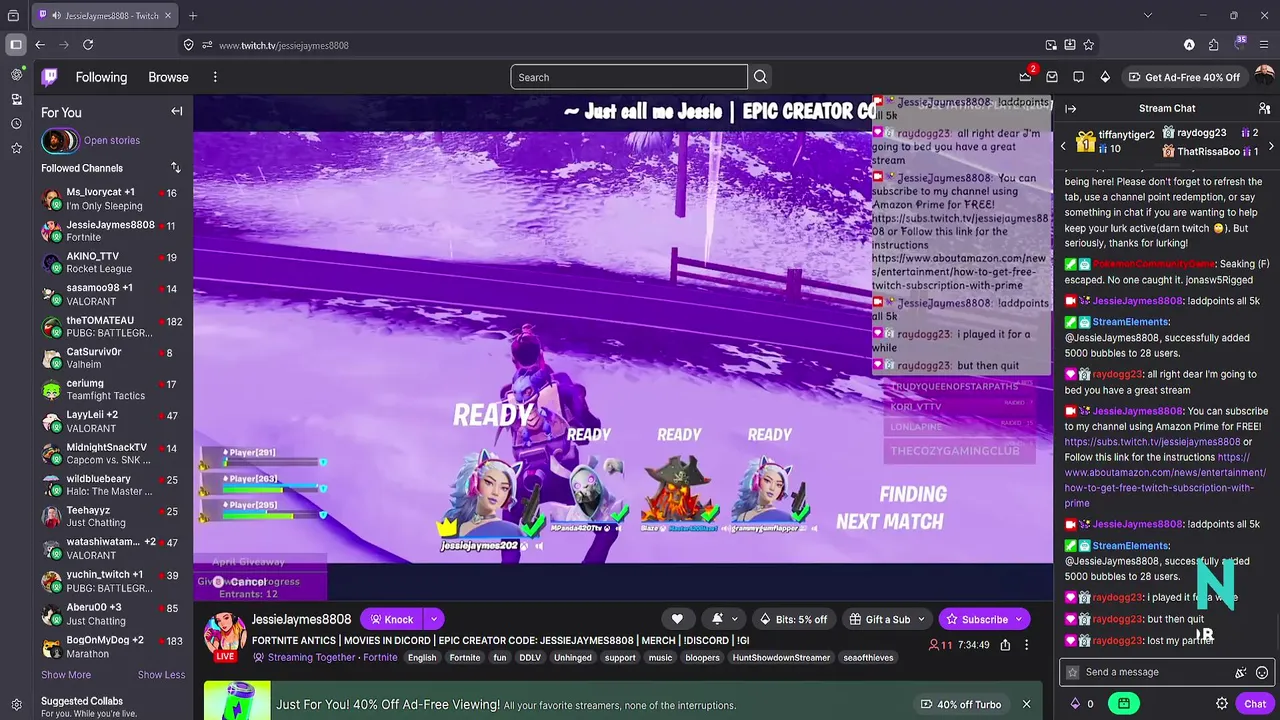Go to the Following tab

pyautogui.click(x=101, y=77)
